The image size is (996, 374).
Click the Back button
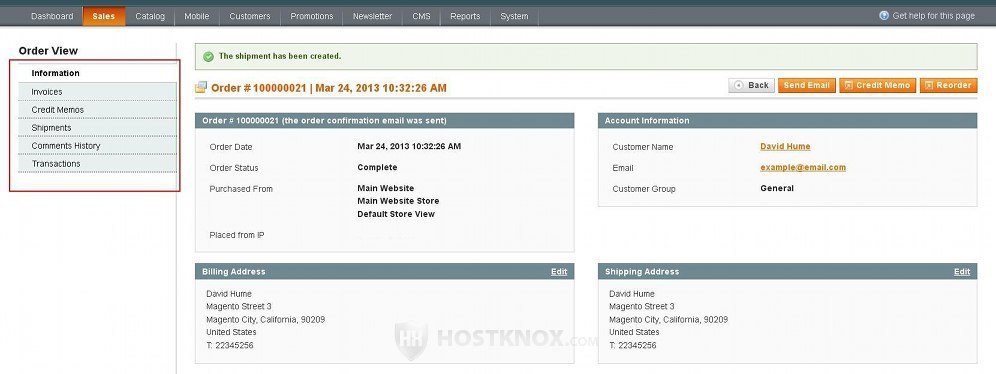coord(751,85)
